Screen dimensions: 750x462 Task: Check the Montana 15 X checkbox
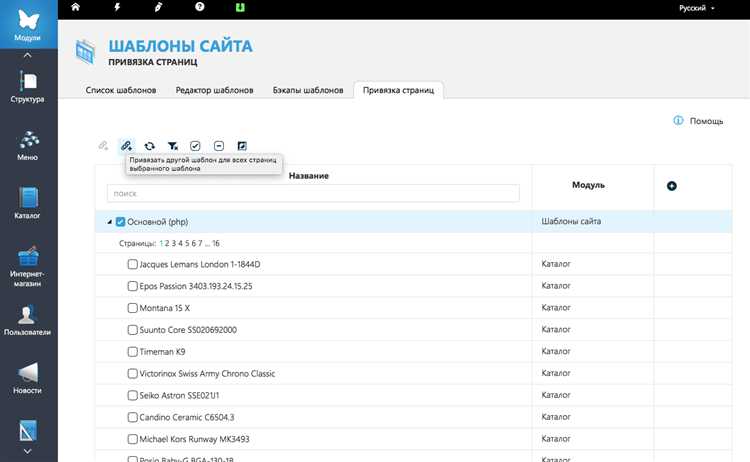coord(132,308)
